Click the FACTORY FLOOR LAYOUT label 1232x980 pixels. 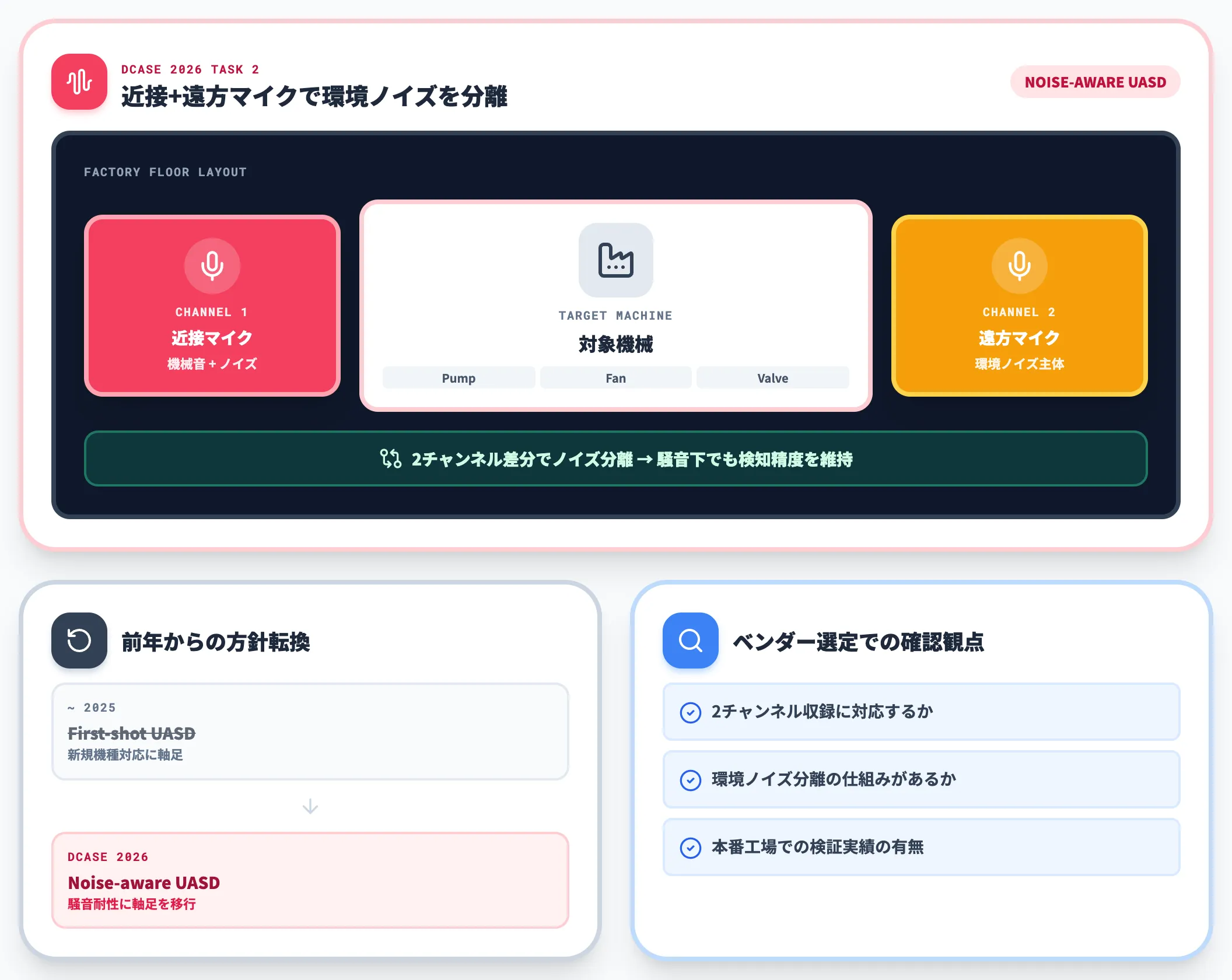pyautogui.click(x=165, y=172)
